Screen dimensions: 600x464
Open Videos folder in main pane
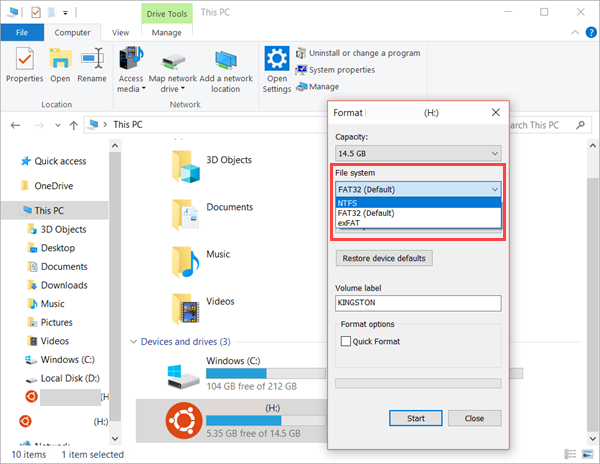pyautogui.click(x=203, y=308)
